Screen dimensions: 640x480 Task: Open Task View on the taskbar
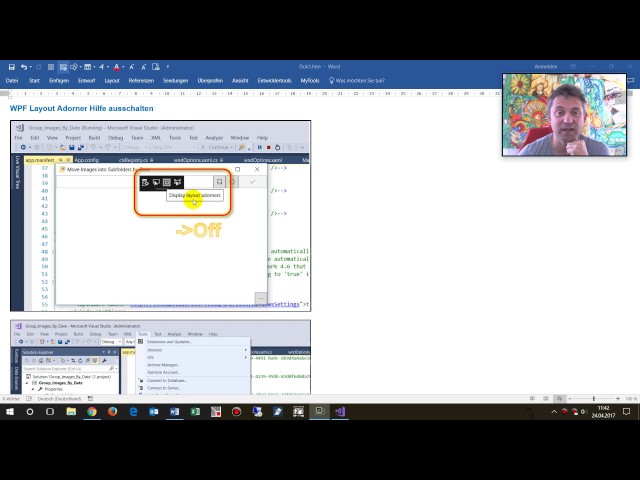click(50, 412)
